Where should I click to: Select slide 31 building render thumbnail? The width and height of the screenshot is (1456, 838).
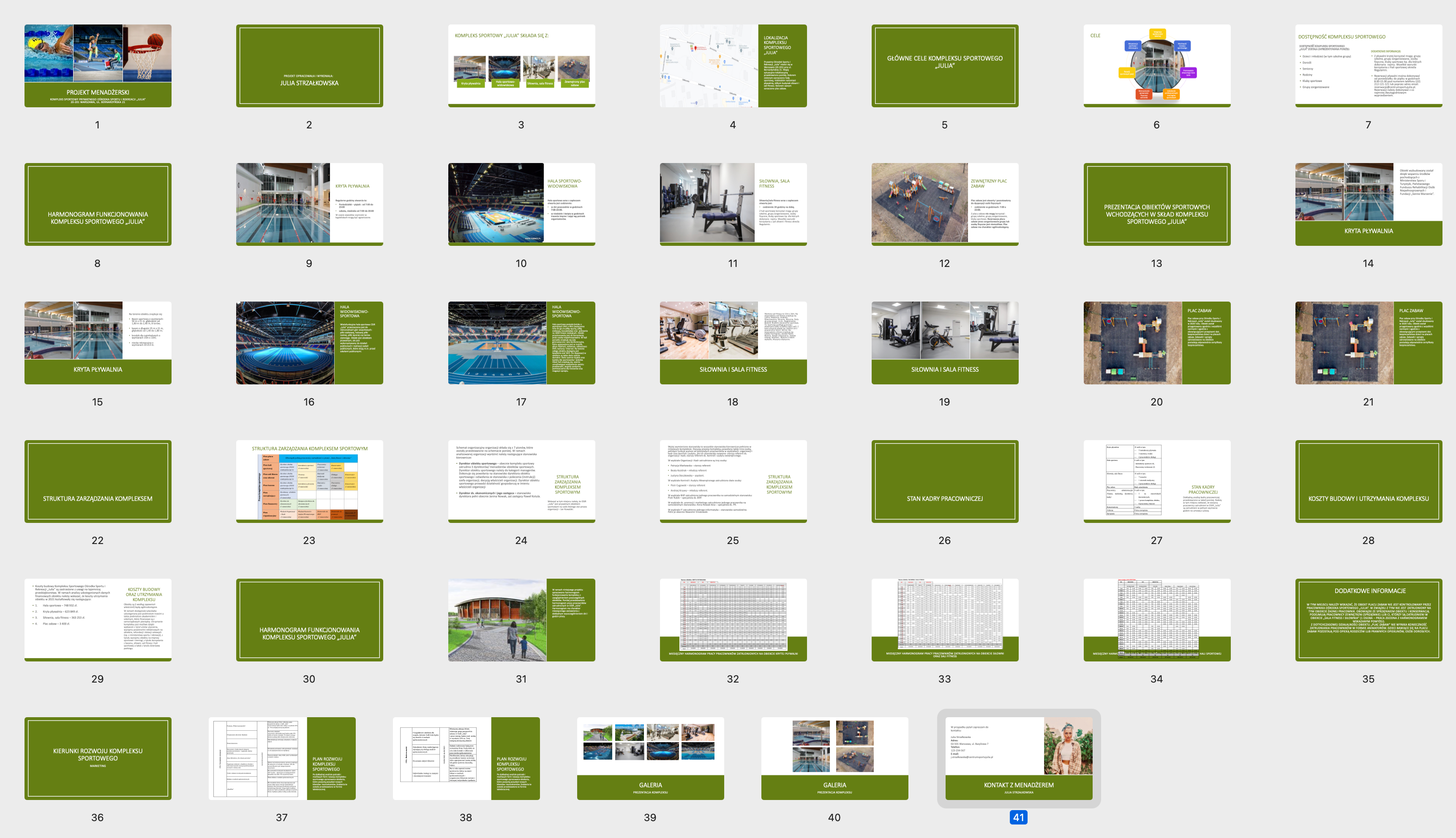point(521,620)
